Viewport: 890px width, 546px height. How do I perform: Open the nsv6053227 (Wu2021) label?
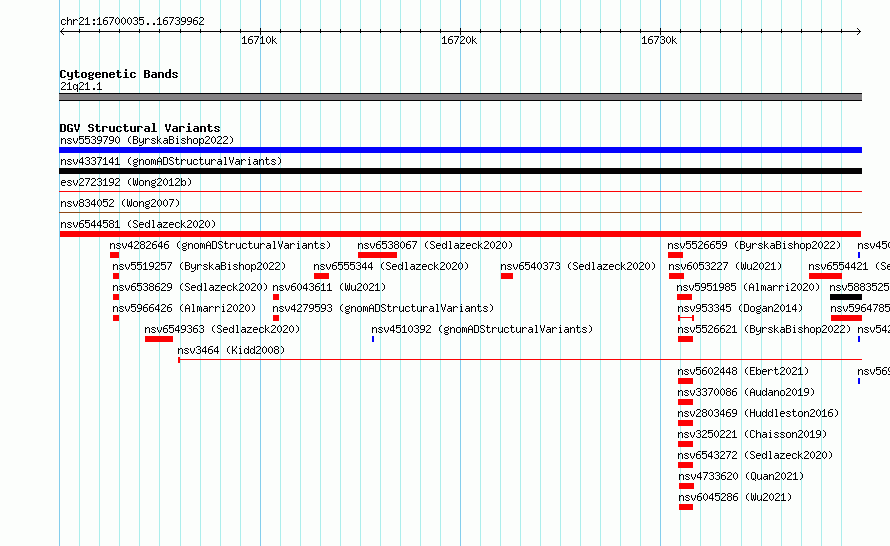click(x=725, y=266)
